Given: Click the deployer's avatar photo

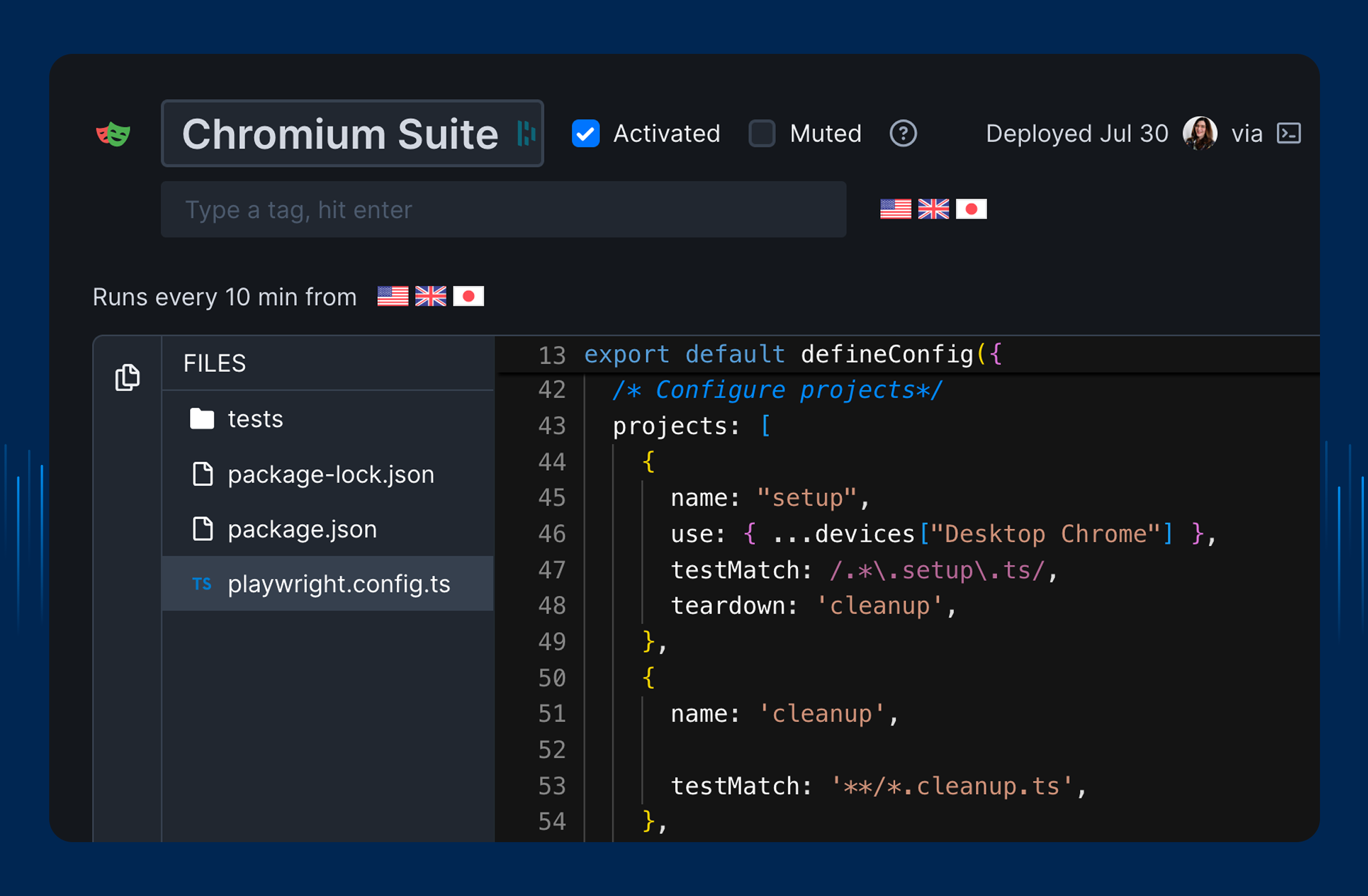Looking at the screenshot, I should click(x=1199, y=134).
